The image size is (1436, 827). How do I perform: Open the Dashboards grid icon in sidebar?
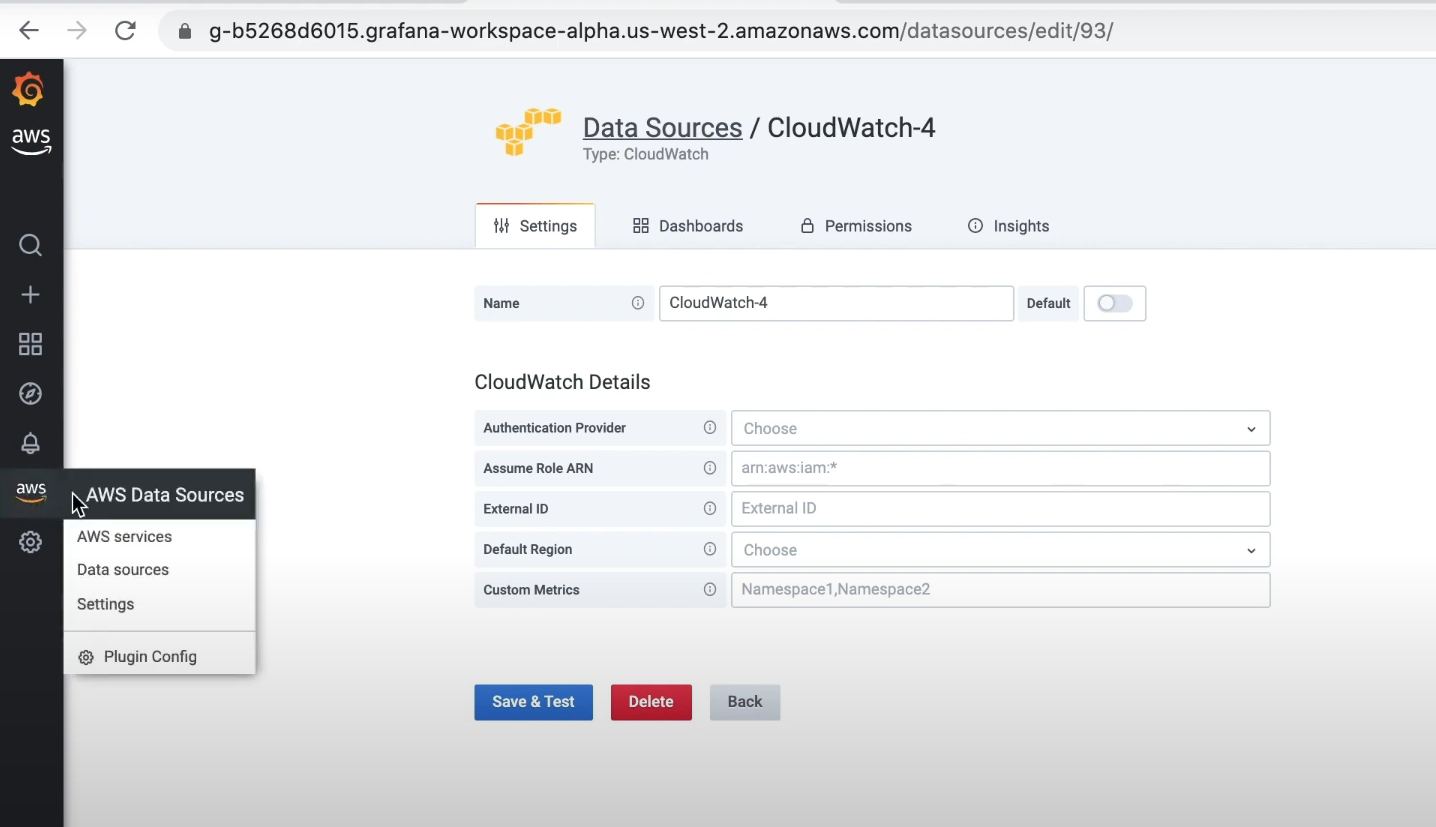click(x=31, y=344)
